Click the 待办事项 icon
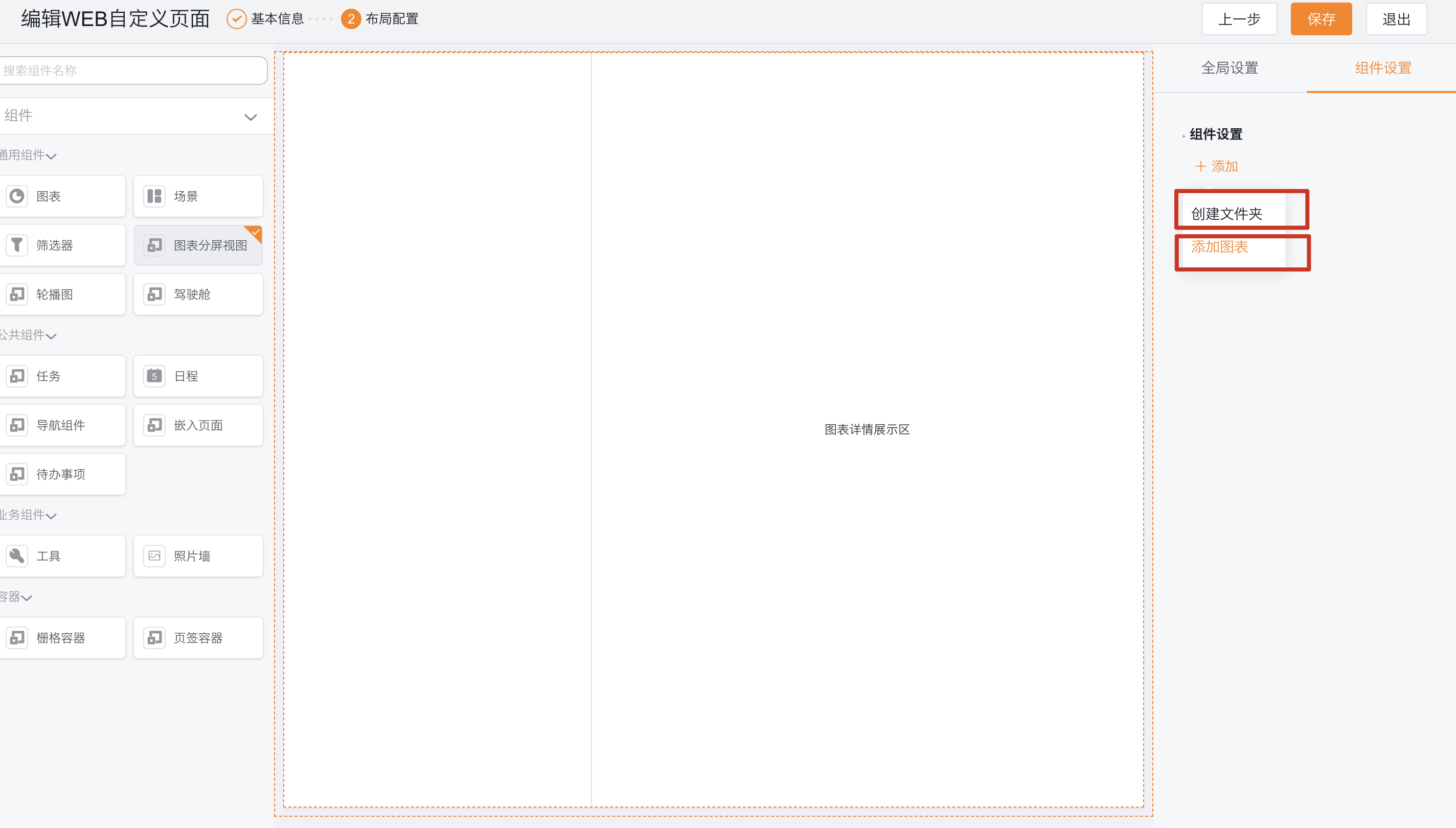 click(x=17, y=474)
